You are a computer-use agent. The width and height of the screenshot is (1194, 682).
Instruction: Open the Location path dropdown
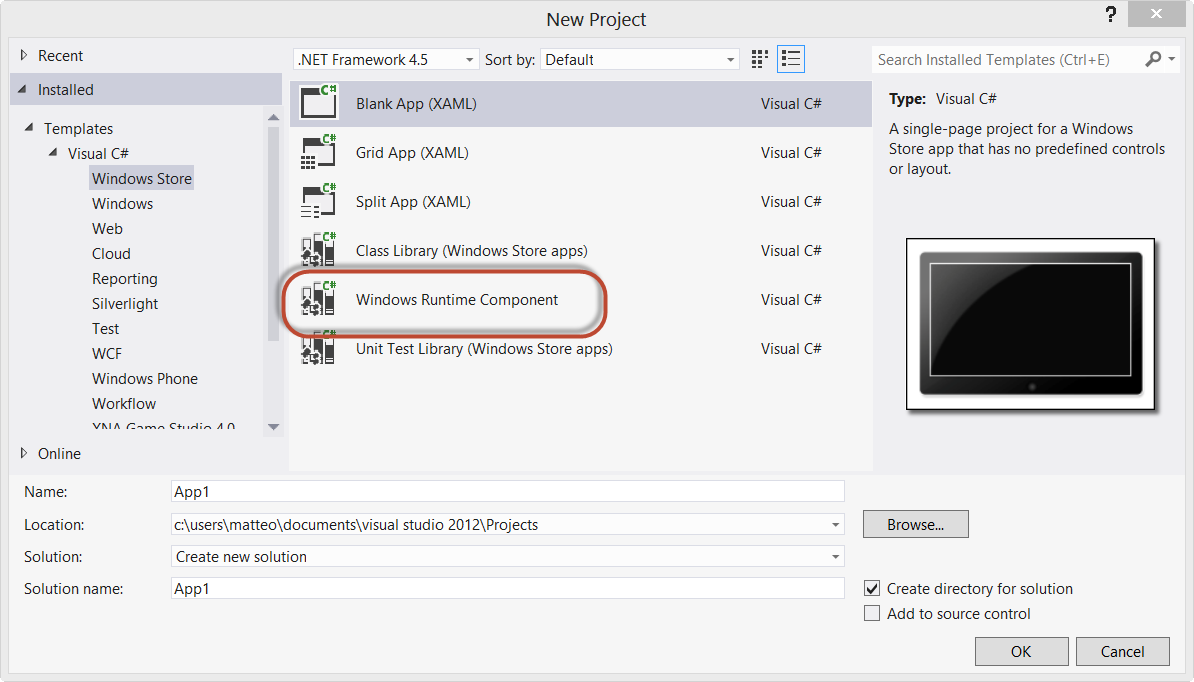tap(835, 524)
